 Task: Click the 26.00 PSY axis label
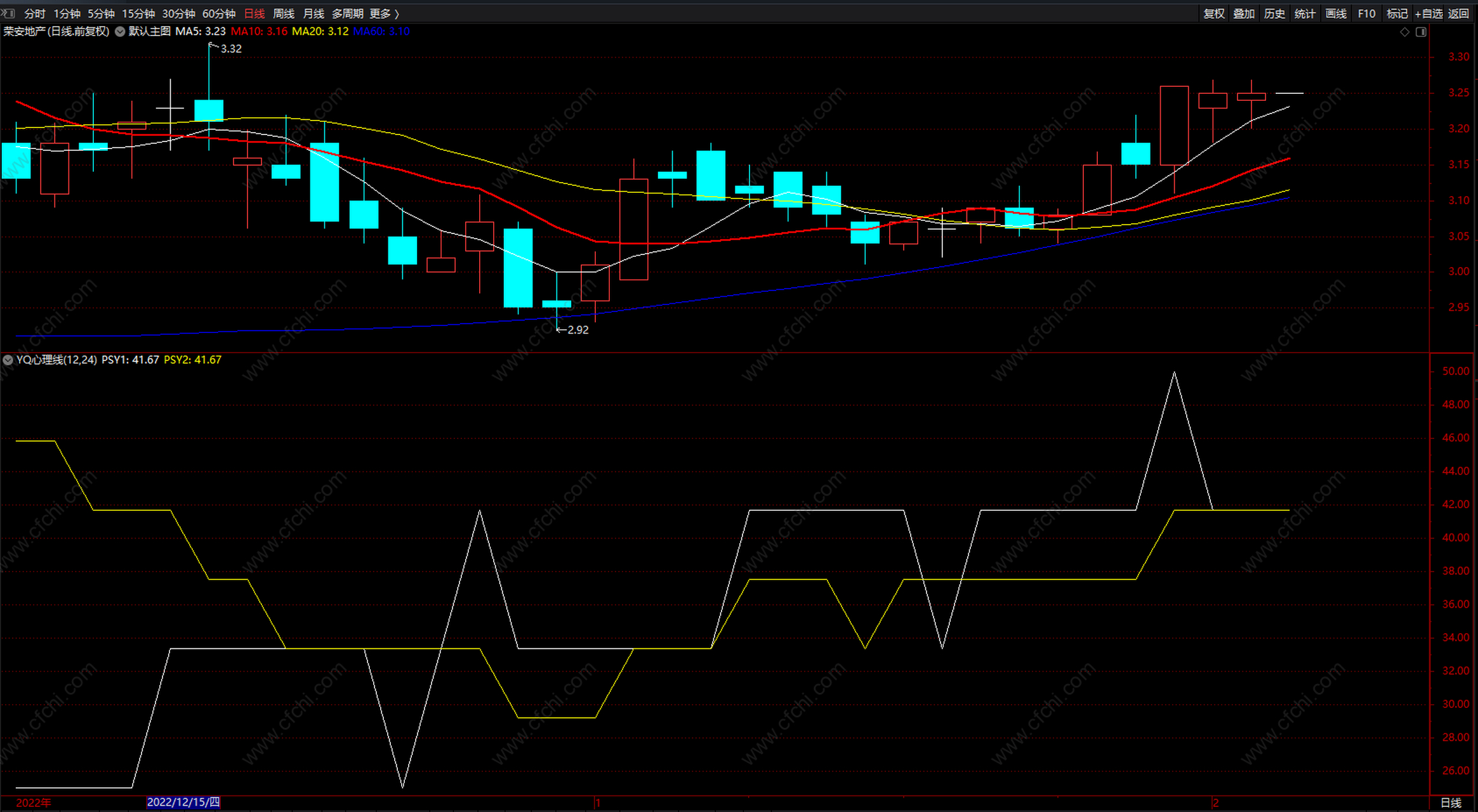point(1456,770)
